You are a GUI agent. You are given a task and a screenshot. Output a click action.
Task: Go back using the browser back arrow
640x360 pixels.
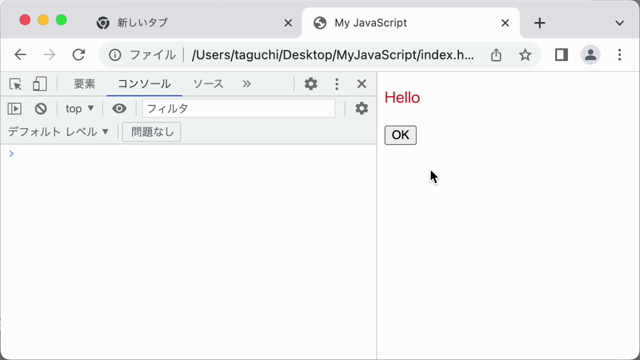[20, 55]
